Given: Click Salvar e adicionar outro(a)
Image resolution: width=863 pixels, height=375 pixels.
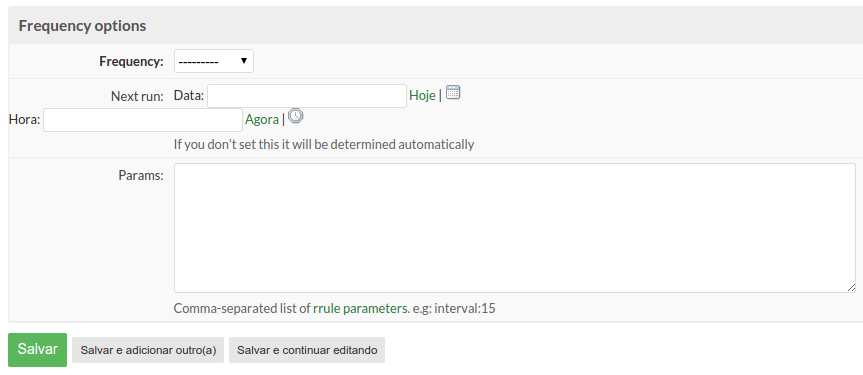Looking at the screenshot, I should click(x=148, y=350).
